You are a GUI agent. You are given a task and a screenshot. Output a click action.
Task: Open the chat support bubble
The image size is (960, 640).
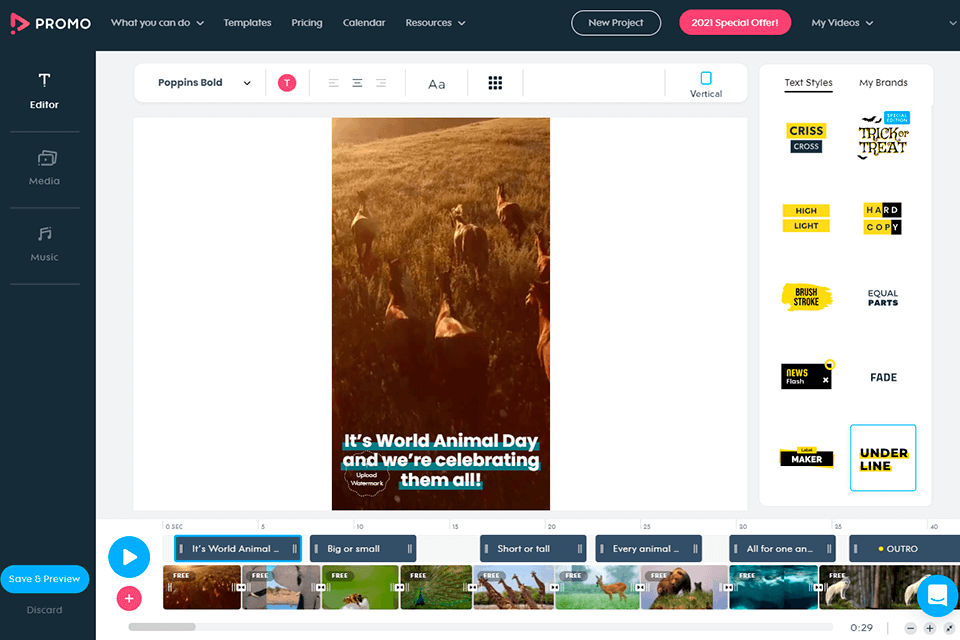[937, 595]
